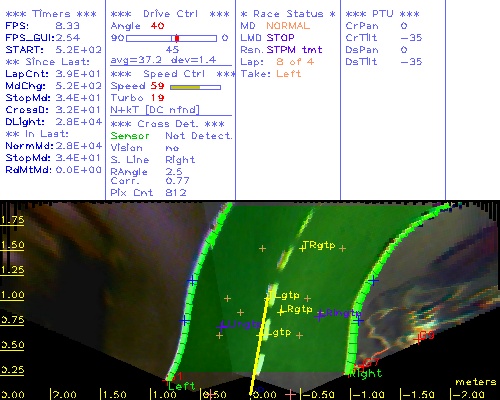Click the green Right lane label
The width and height of the screenshot is (500, 400).
(x=365, y=374)
